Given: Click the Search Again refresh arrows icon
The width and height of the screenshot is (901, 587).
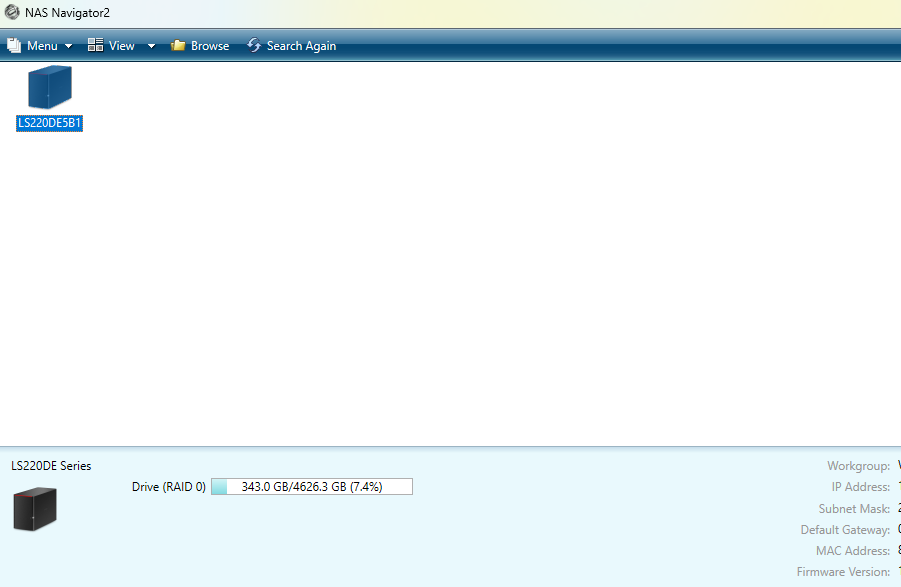Looking at the screenshot, I should [x=254, y=45].
